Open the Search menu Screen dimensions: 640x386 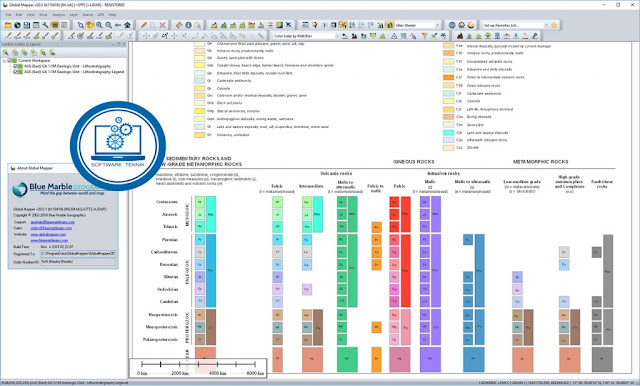click(88, 15)
